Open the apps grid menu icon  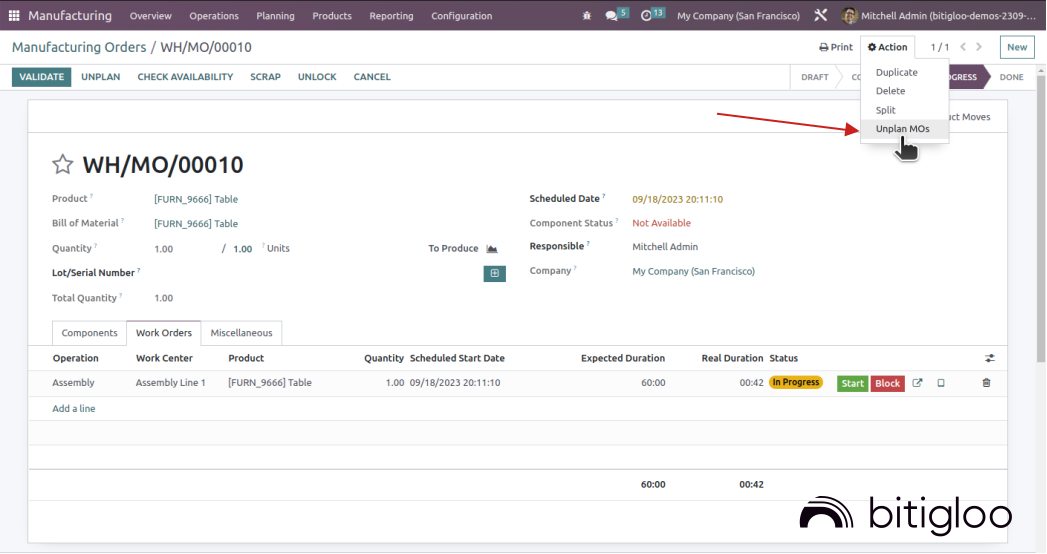point(14,15)
